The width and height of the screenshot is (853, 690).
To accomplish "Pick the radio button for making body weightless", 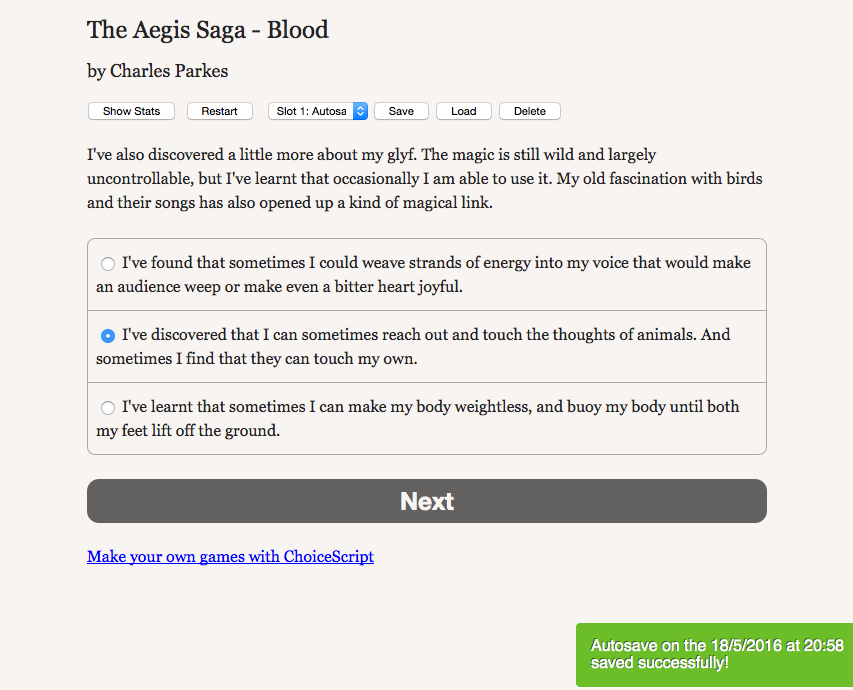I will click(x=108, y=408).
